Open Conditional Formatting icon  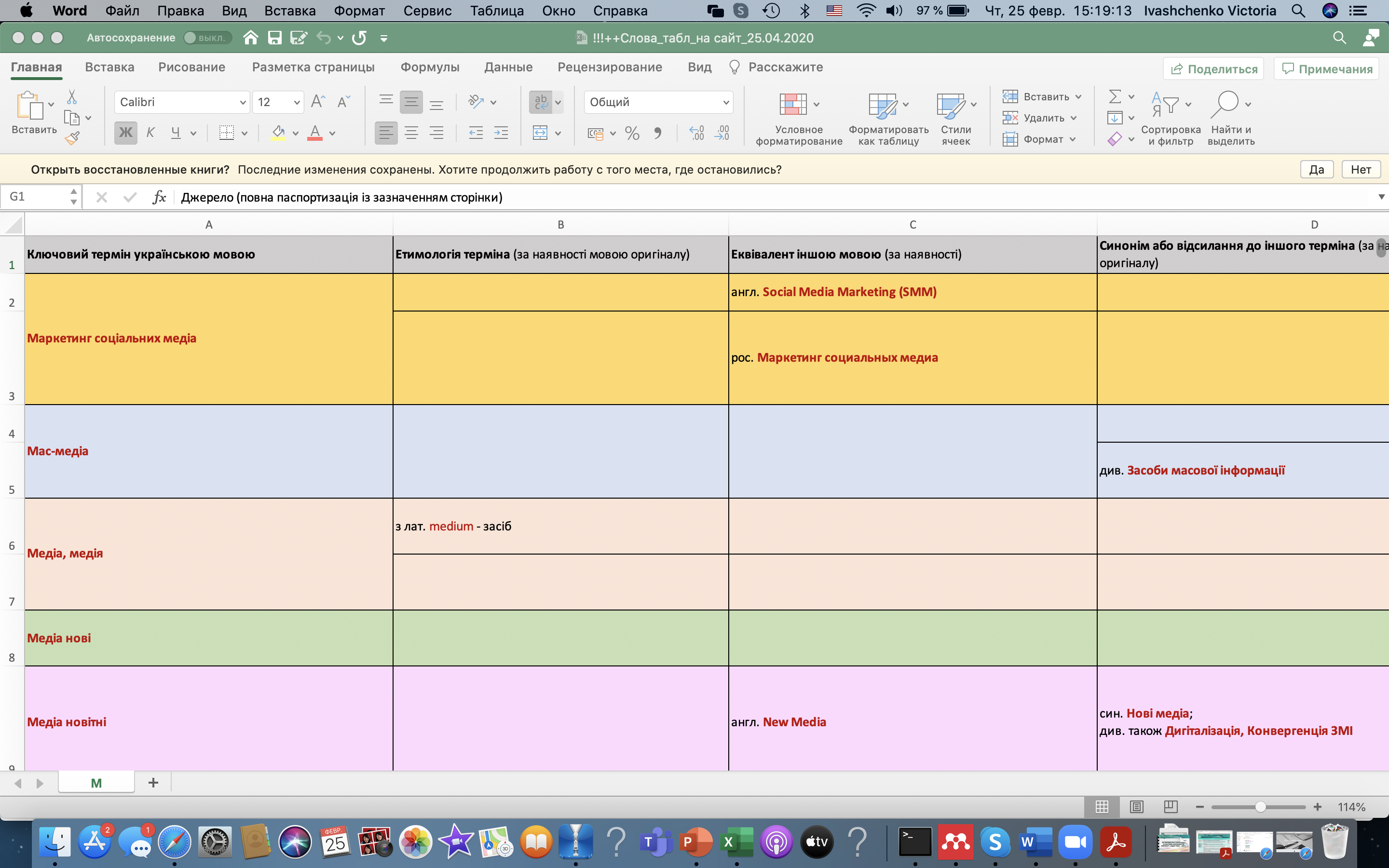click(x=793, y=105)
